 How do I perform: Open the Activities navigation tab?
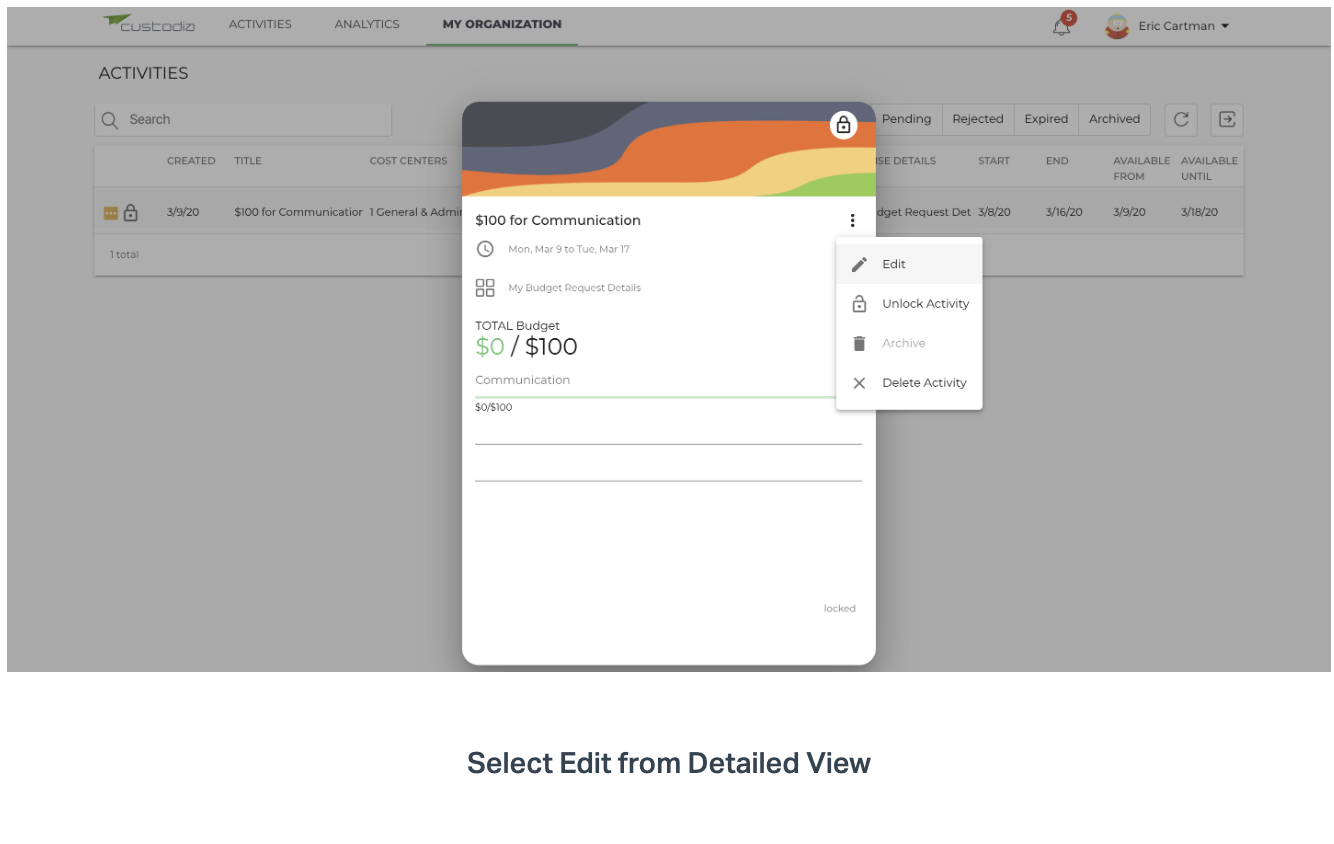[260, 24]
